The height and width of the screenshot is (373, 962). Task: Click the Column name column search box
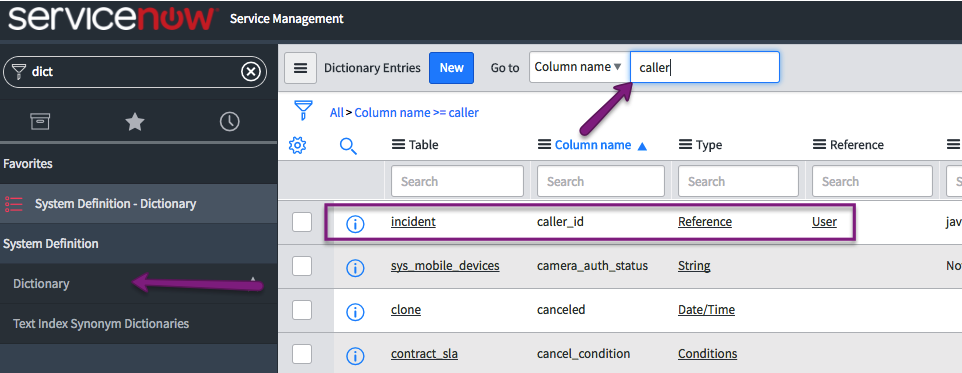click(x=601, y=181)
